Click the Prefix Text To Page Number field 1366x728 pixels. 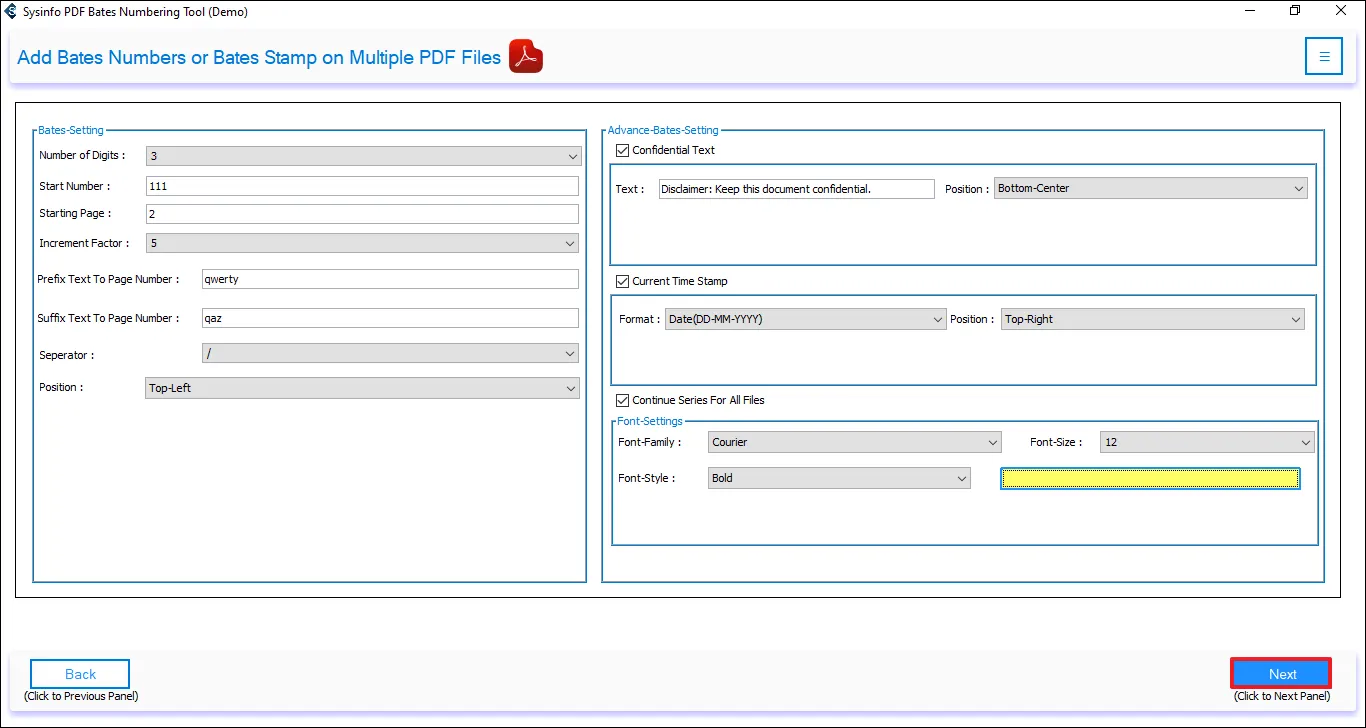coord(390,279)
